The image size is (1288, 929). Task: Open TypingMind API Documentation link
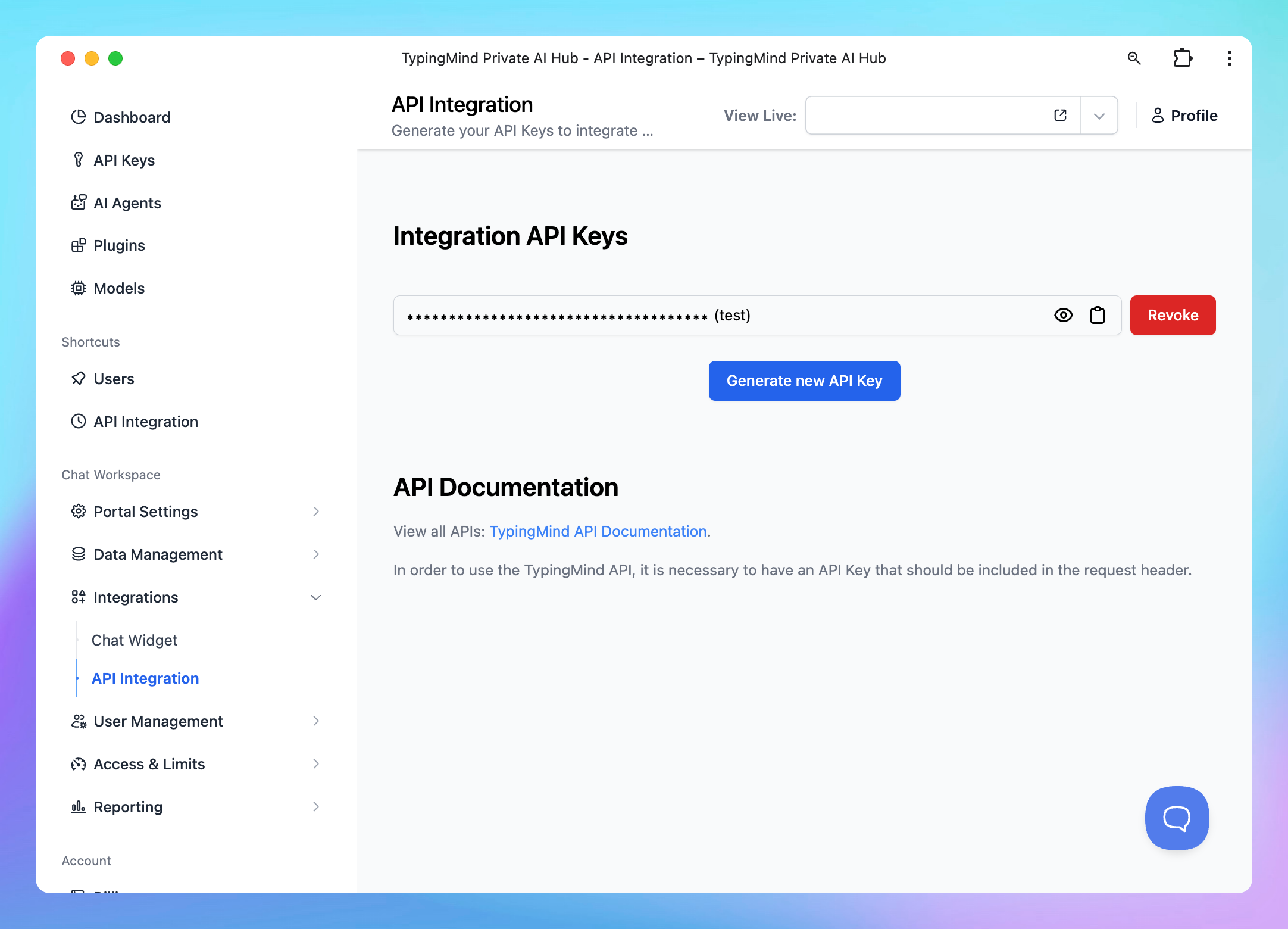click(598, 531)
